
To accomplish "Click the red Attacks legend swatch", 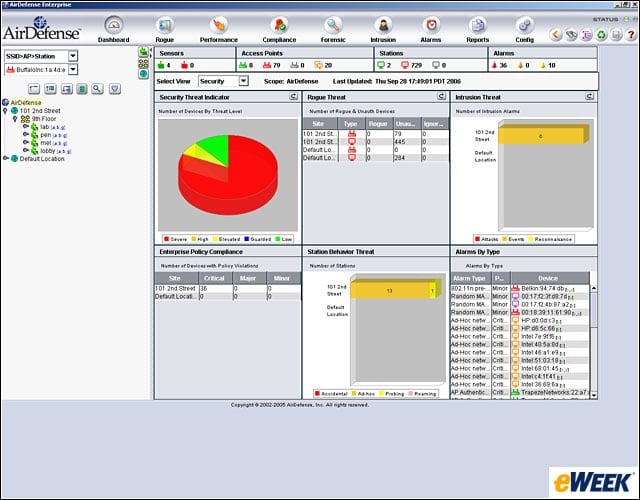I will pyautogui.click(x=477, y=239).
